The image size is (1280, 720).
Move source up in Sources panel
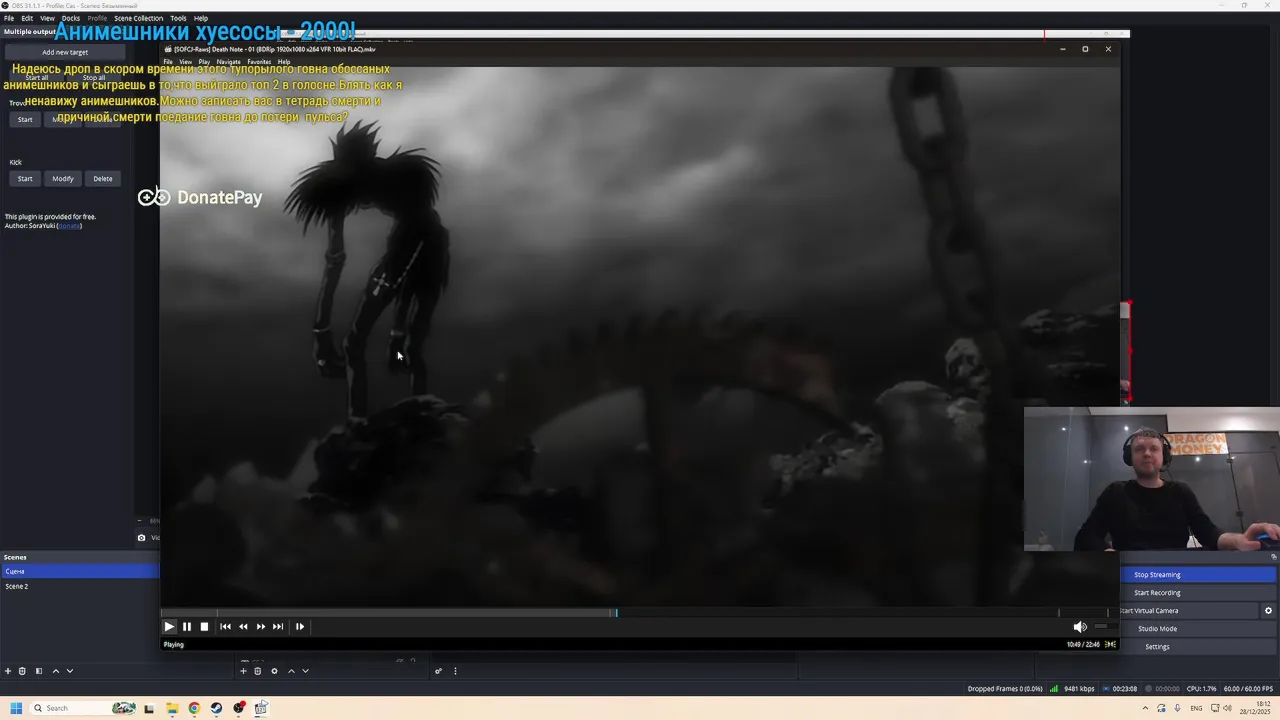[291, 671]
